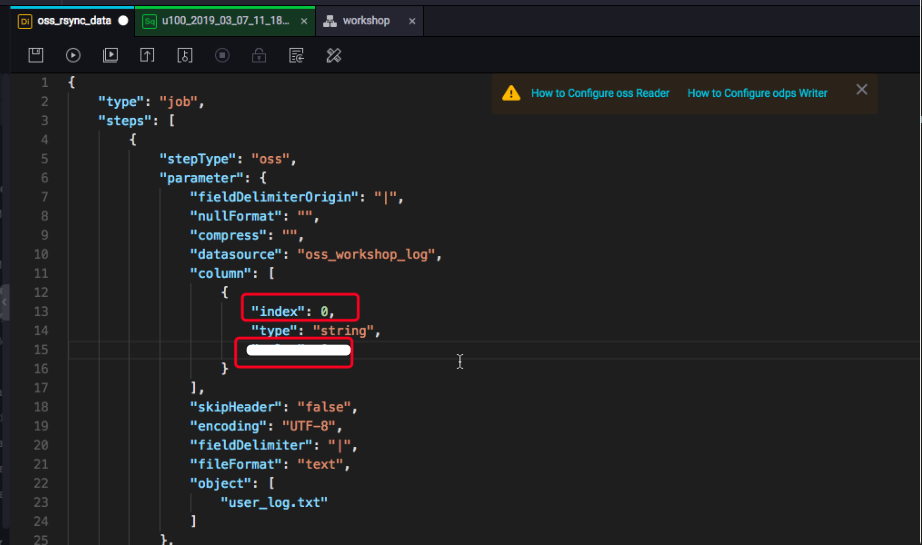The image size is (922, 545).
Task: Click the Save icon in the toolbar
Action: coord(35,56)
